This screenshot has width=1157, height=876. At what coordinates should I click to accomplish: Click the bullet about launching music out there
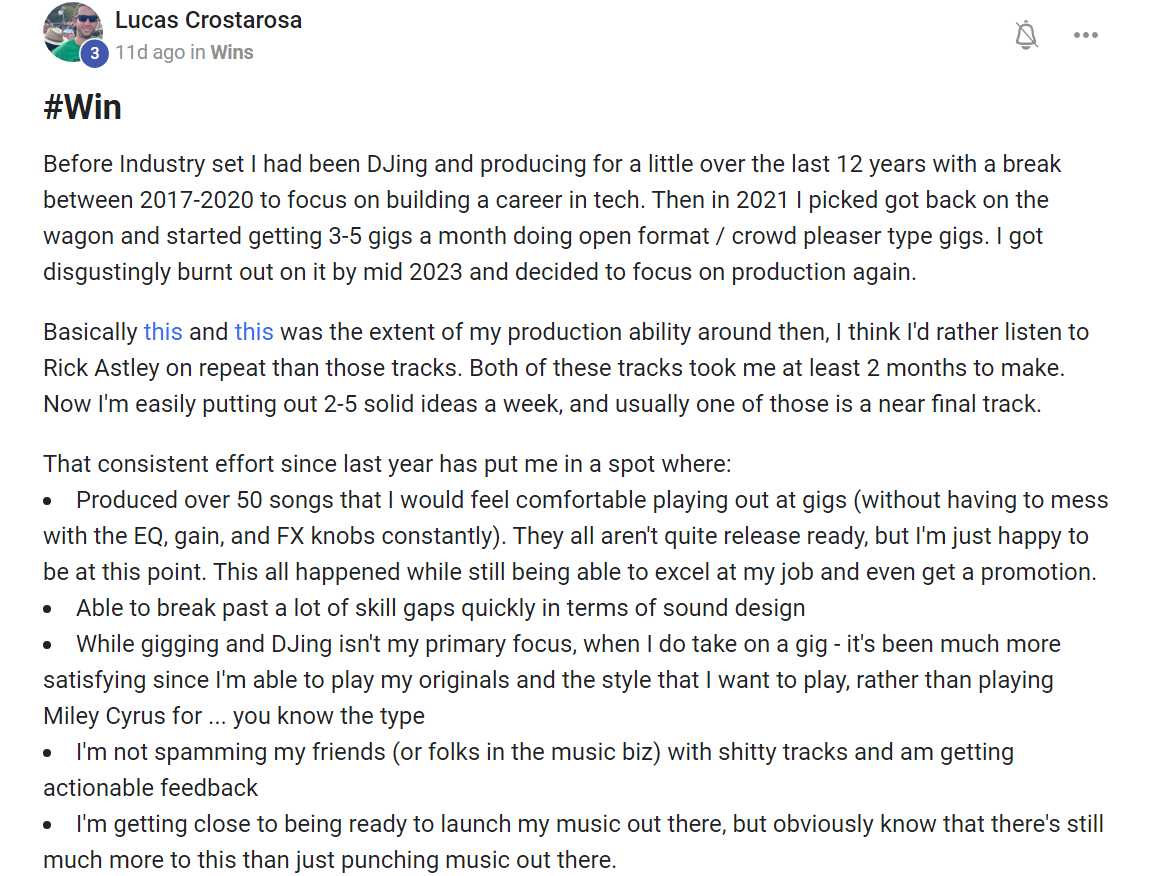(x=575, y=842)
